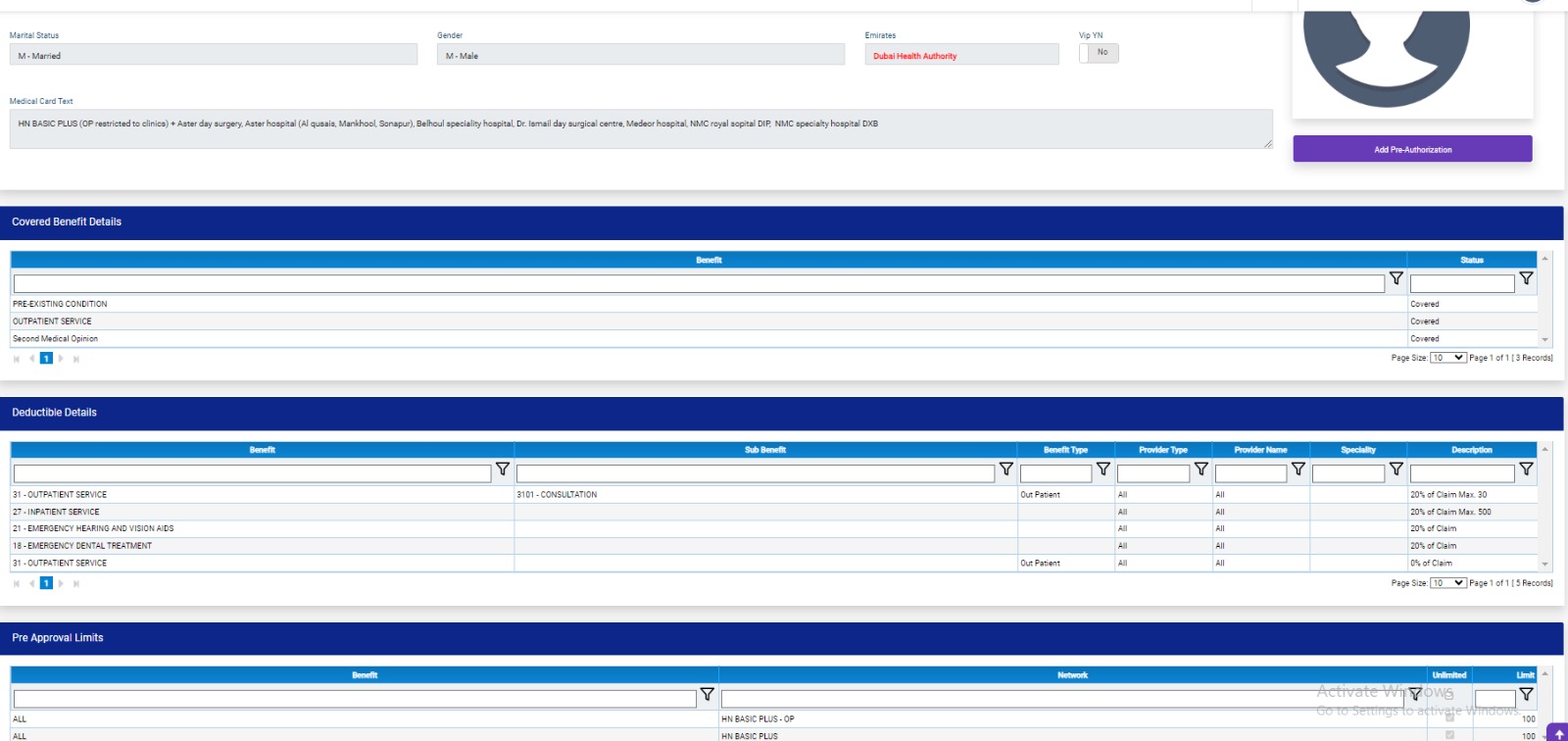
Task: Open Page Size dropdown in Deductible Details
Action: point(1447,583)
